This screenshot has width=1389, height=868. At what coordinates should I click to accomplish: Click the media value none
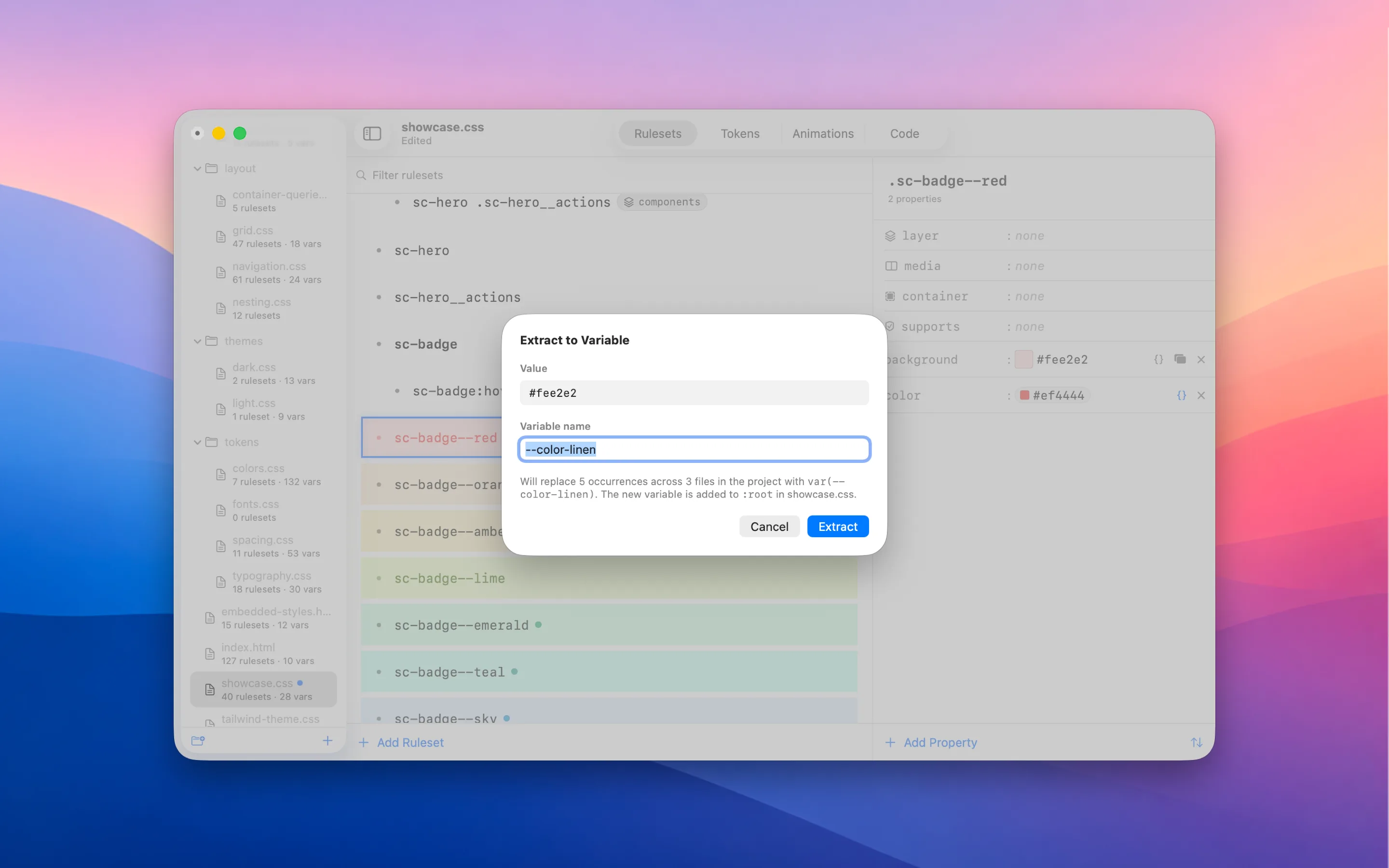pos(1029,266)
